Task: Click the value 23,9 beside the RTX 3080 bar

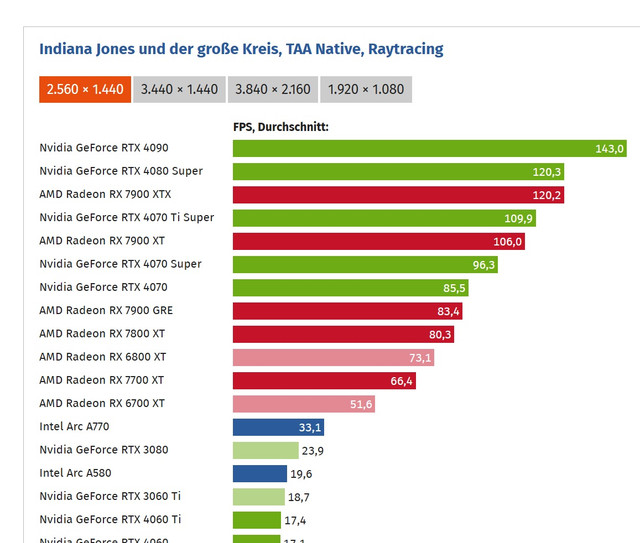Action: tap(313, 451)
